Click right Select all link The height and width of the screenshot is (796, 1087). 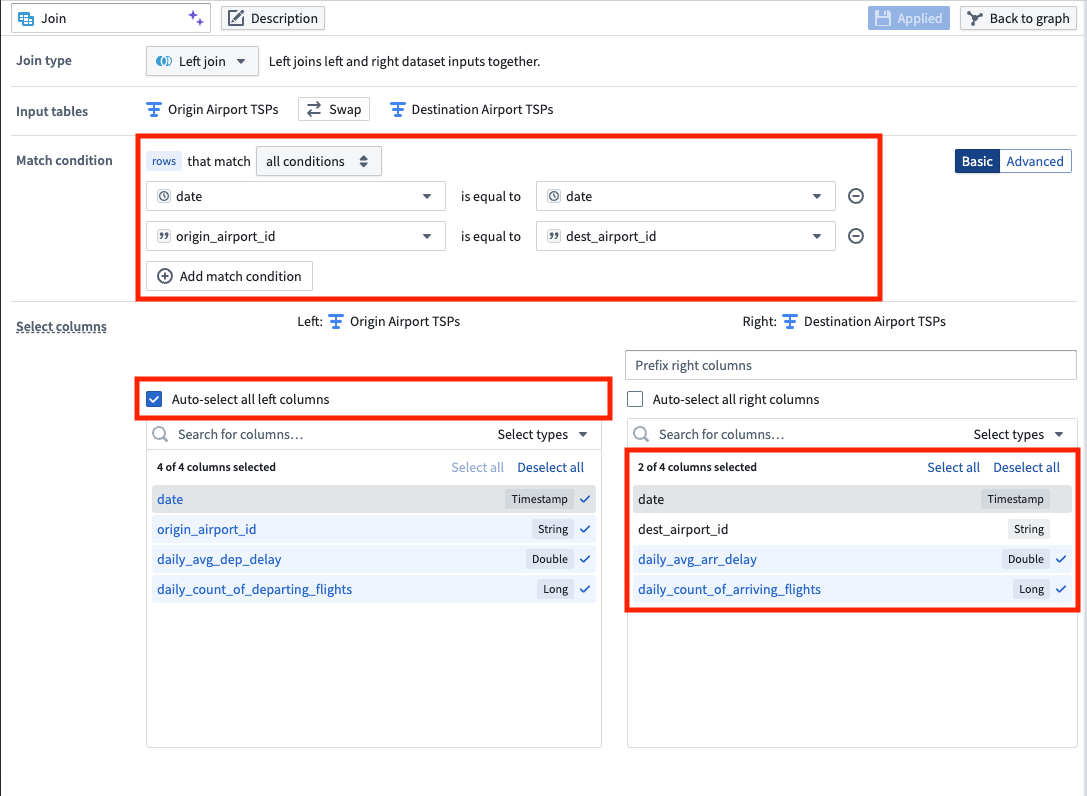click(953, 467)
